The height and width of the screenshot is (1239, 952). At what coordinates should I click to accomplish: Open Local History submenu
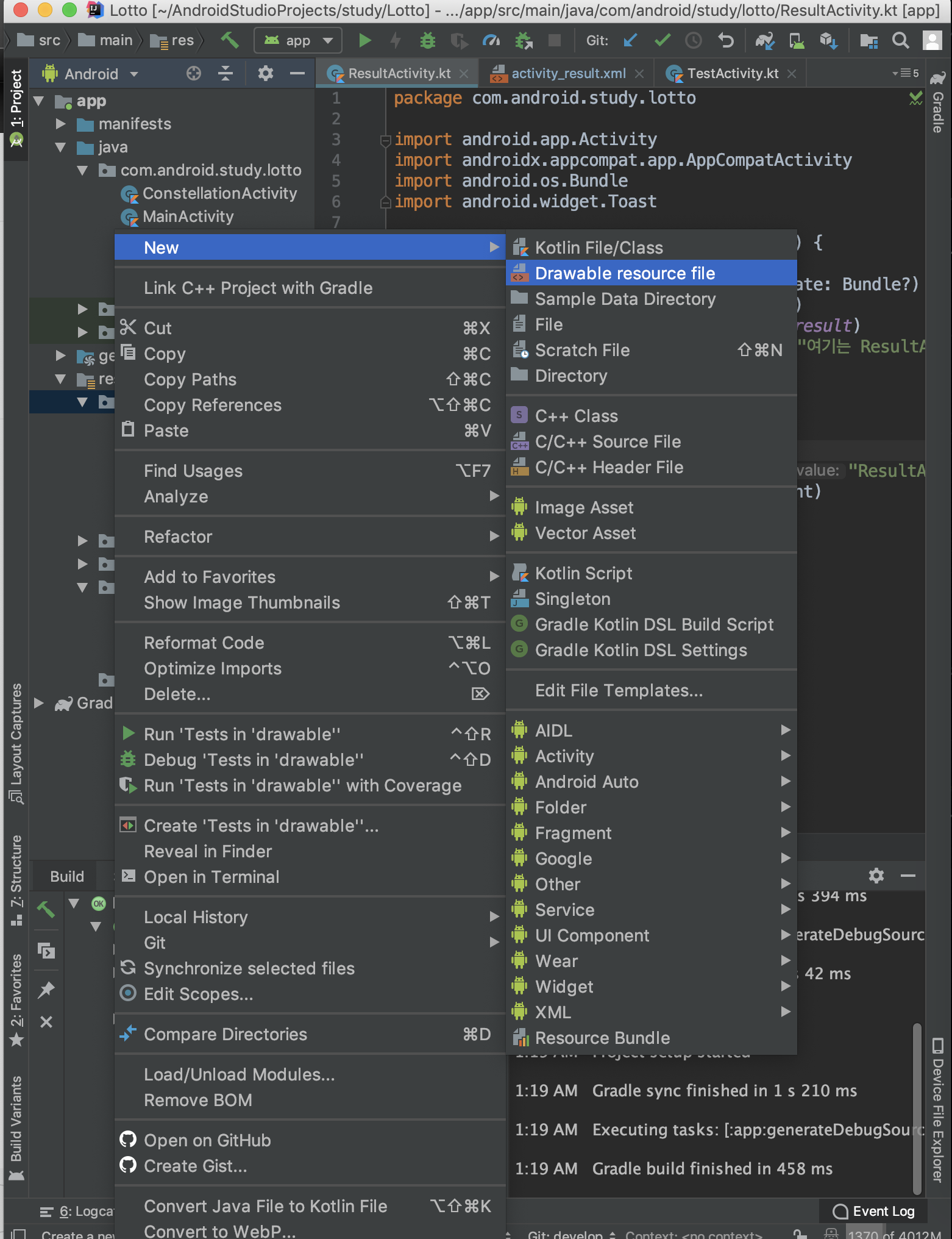(310, 917)
